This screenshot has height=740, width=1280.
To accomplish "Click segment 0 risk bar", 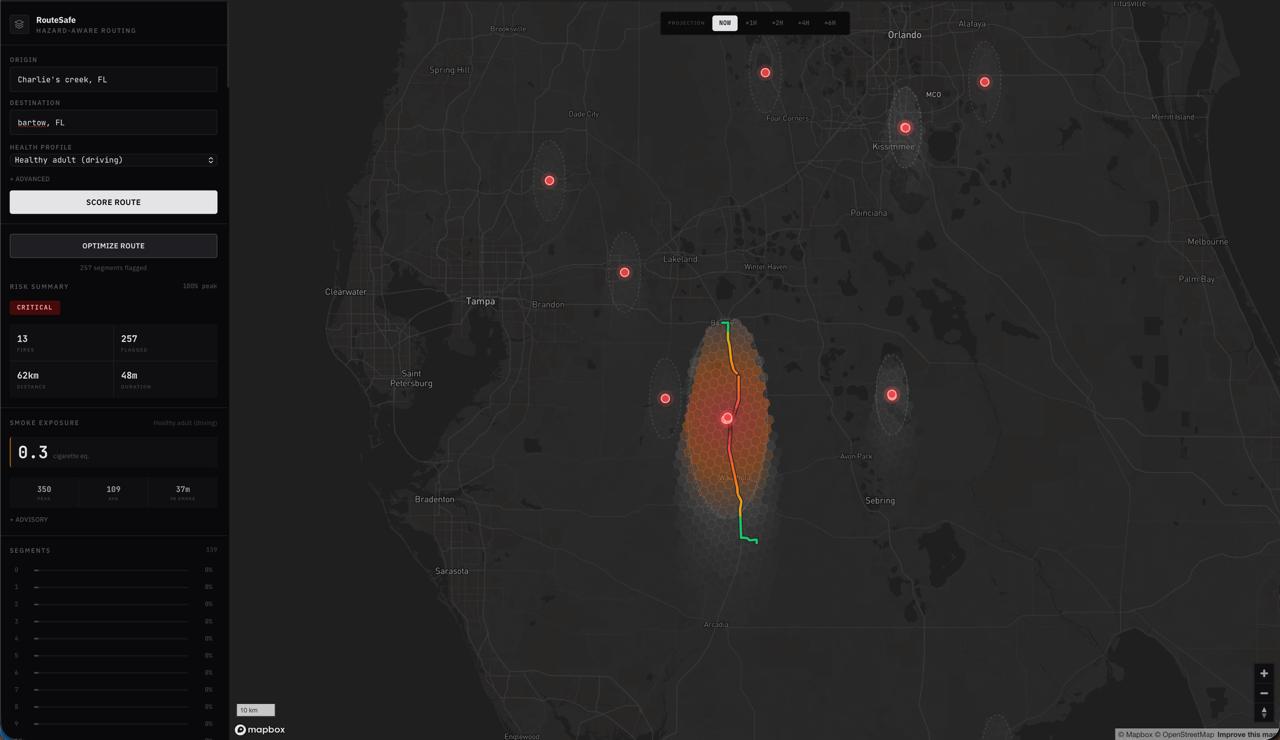I will [x=111, y=570].
